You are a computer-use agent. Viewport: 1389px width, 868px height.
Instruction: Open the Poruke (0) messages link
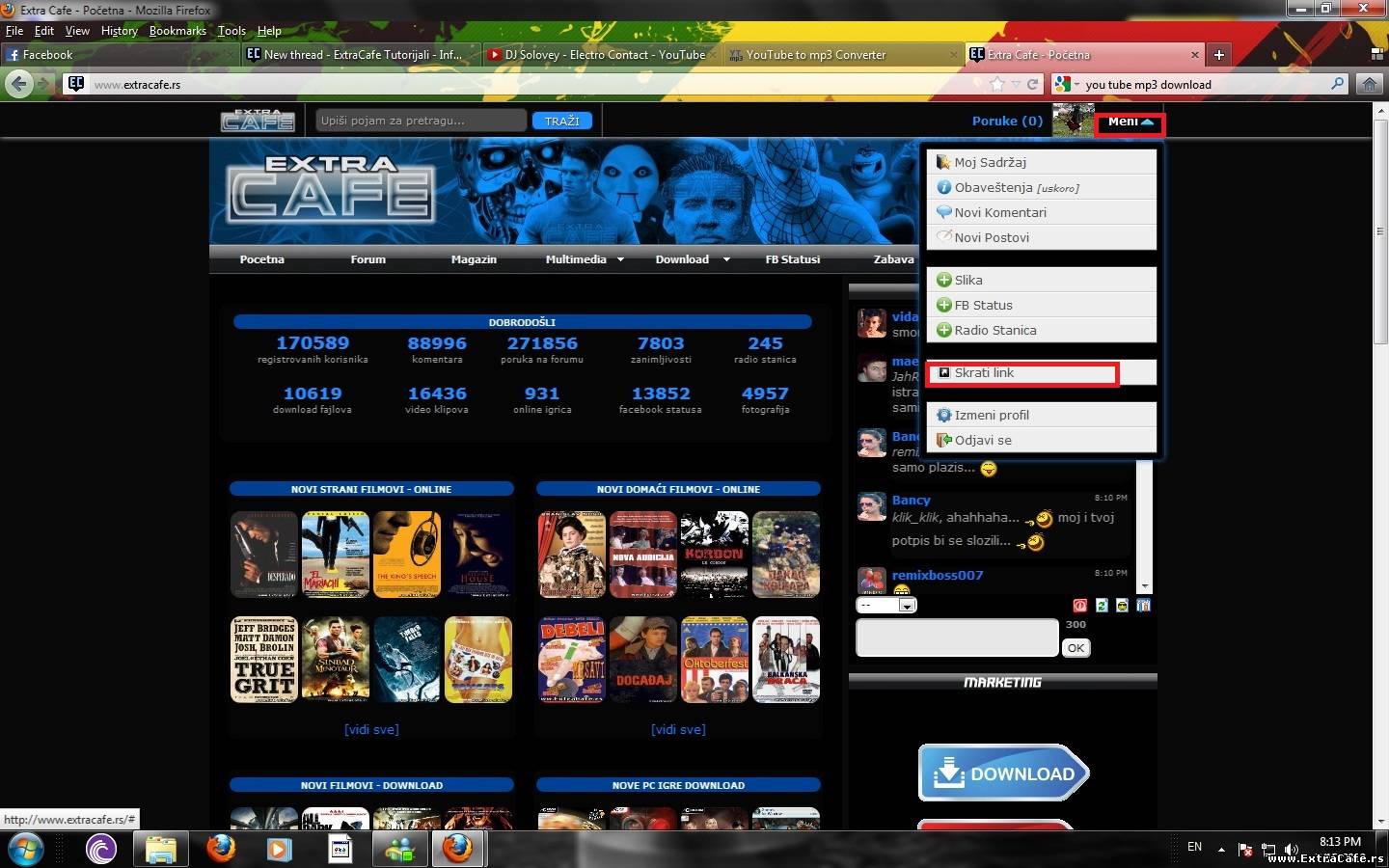[x=1007, y=122]
